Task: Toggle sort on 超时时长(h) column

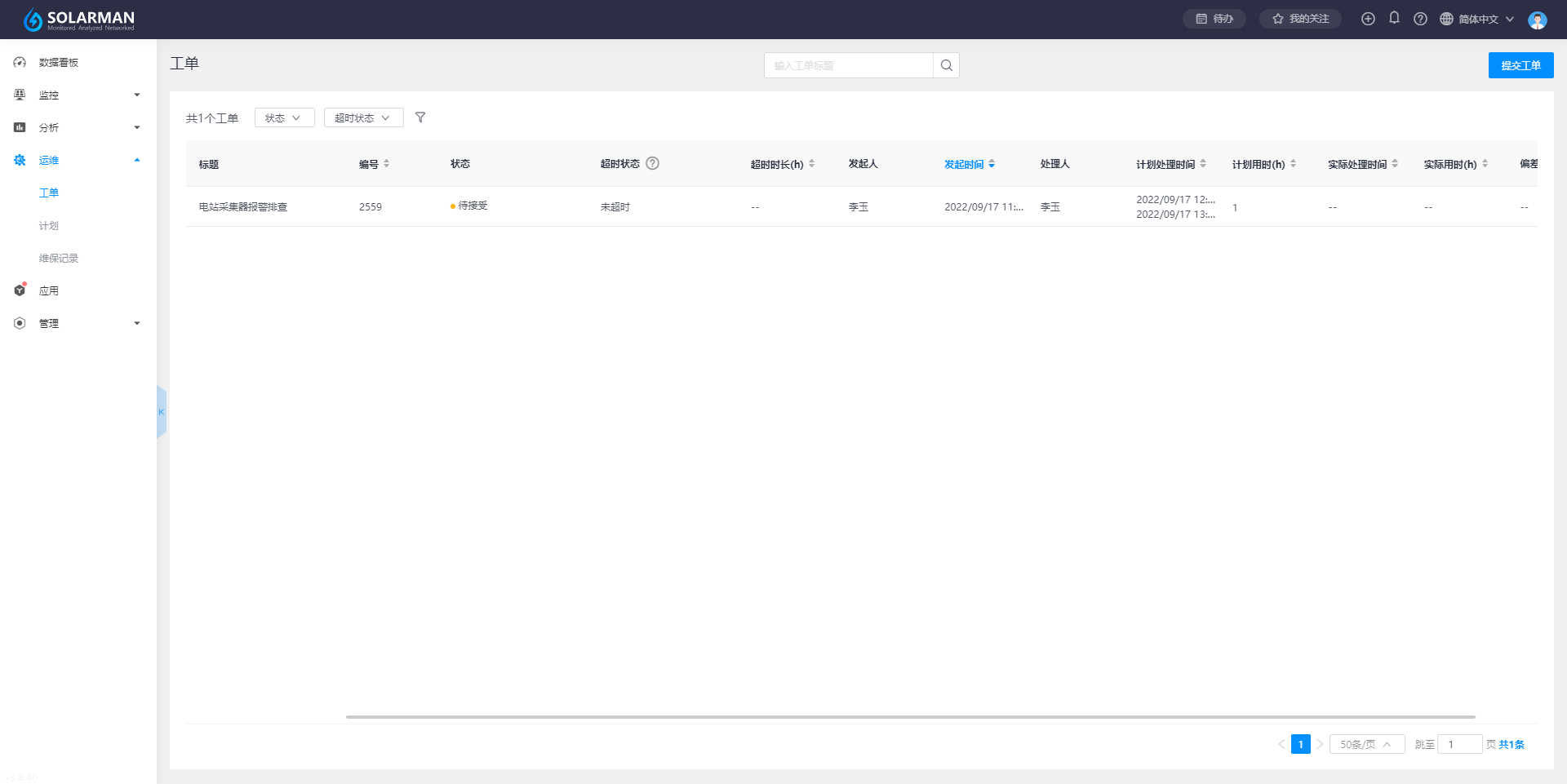Action: [x=811, y=164]
